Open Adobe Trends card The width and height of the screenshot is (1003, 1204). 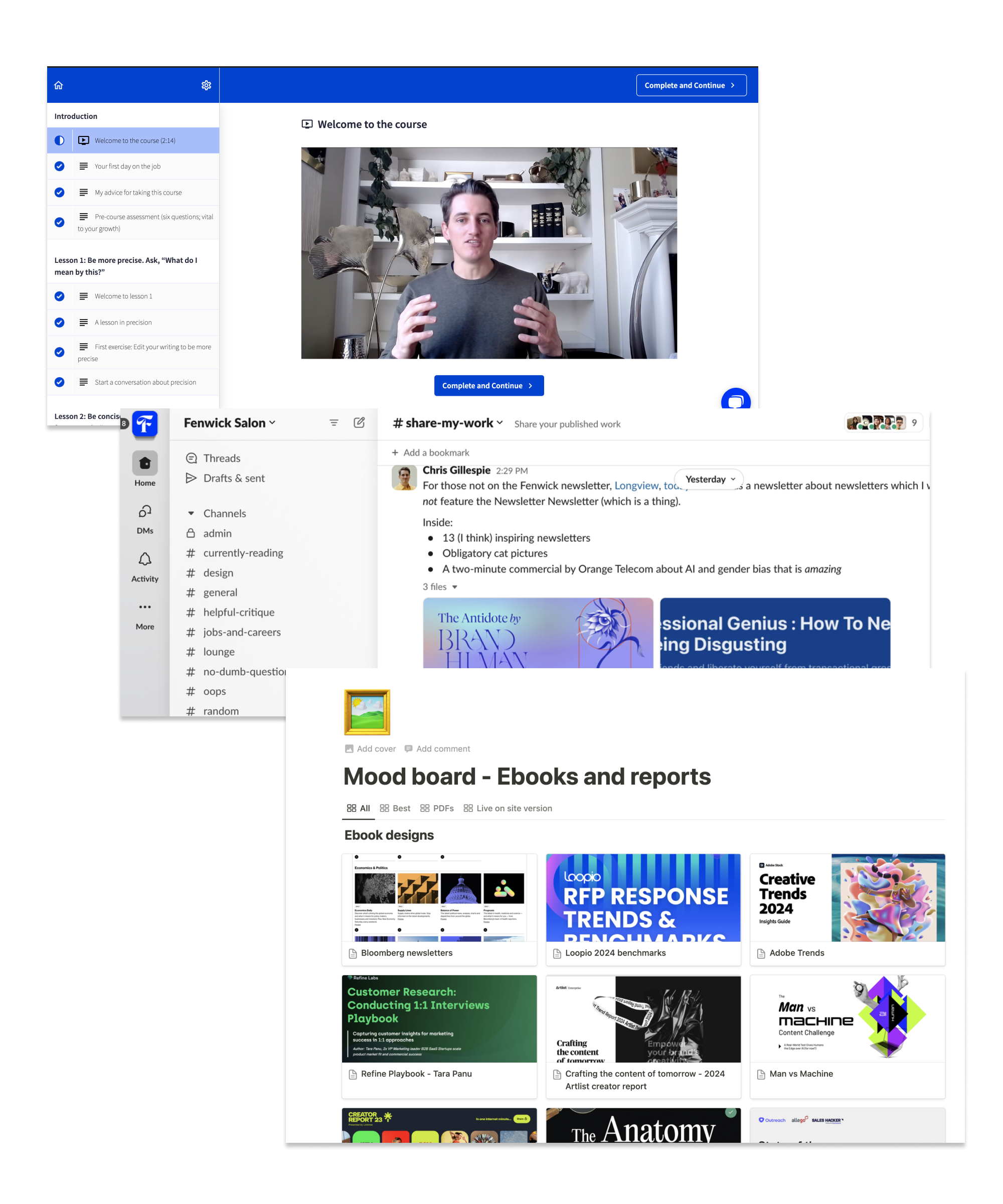(848, 910)
